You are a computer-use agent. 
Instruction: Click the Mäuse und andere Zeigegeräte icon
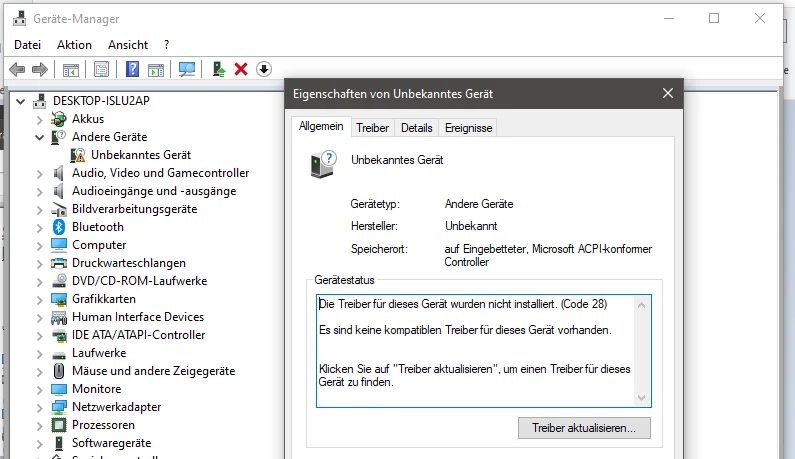point(59,371)
